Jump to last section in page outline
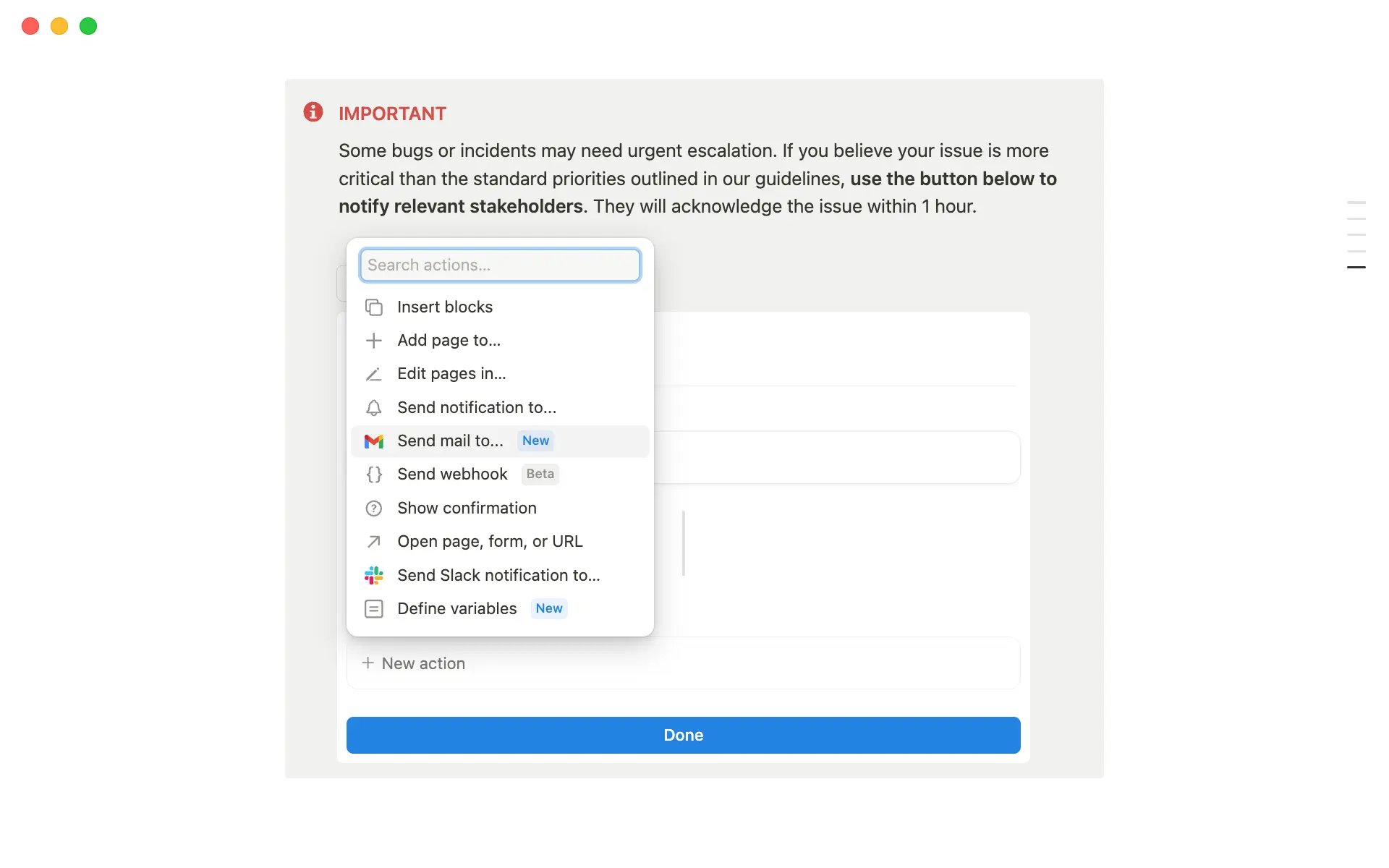This screenshot has height=868, width=1389. [1356, 268]
